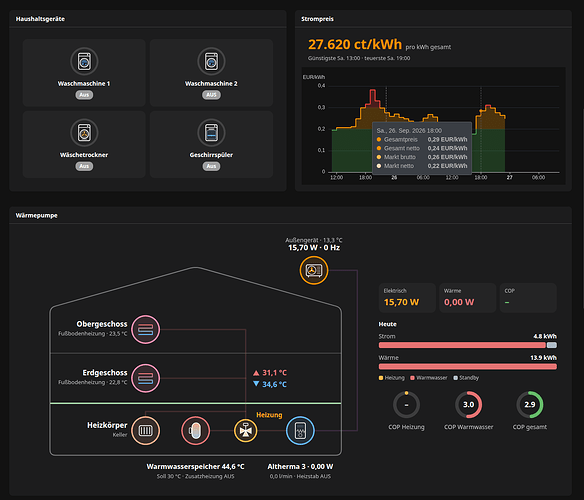Image resolution: width=584 pixels, height=500 pixels.
Task: Open the Elektrisch 15,70 W tile
Action: point(407,298)
